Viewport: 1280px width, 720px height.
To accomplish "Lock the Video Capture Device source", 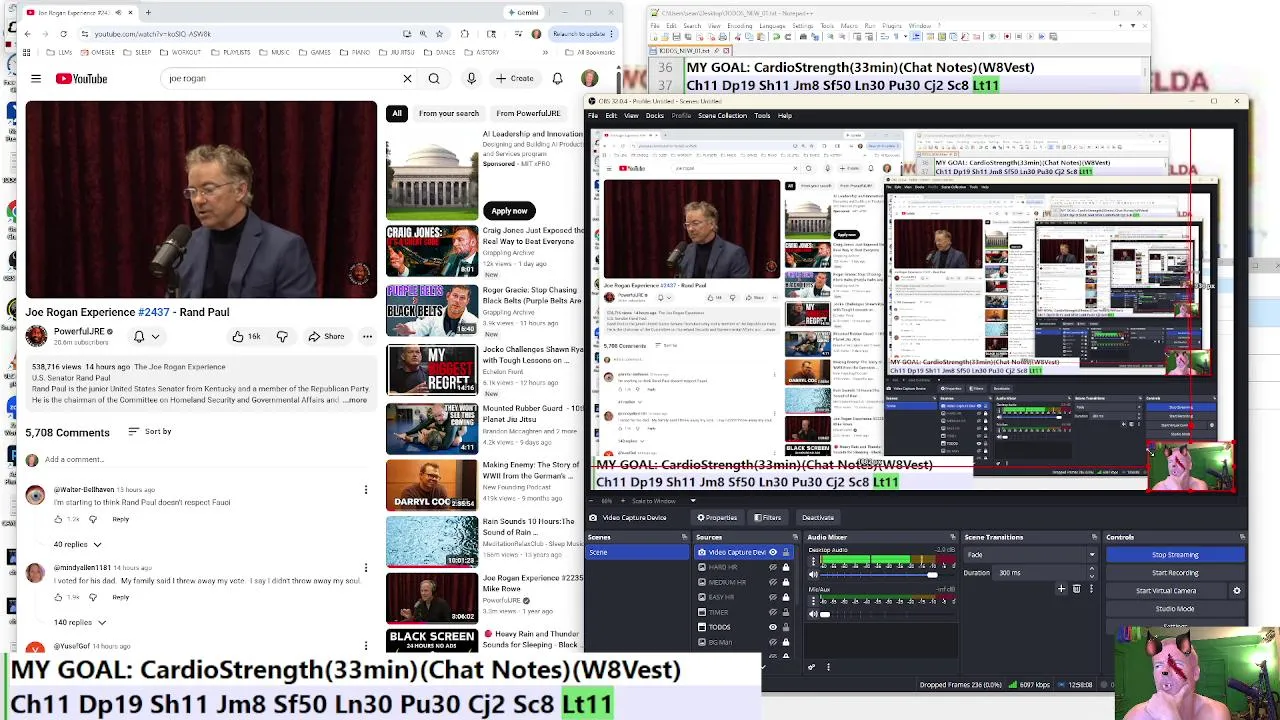I will tap(786, 552).
